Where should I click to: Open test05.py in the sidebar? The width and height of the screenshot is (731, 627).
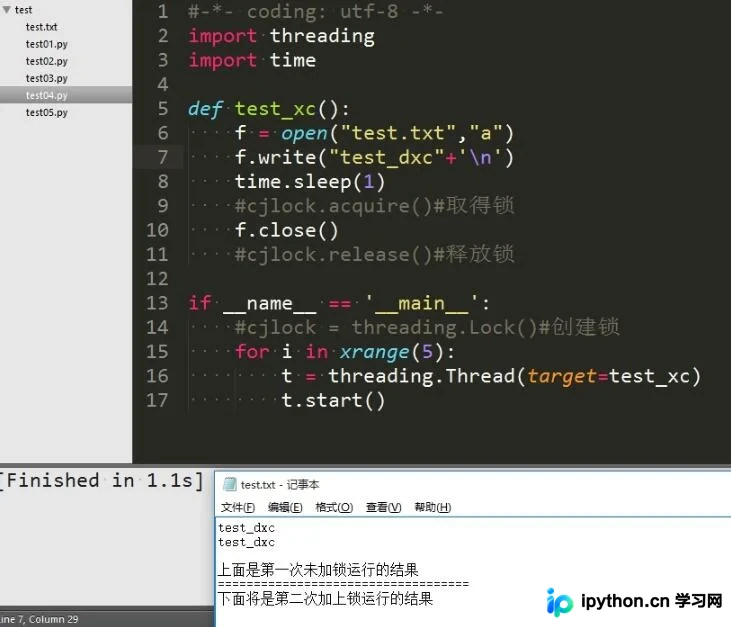[x=47, y=112]
